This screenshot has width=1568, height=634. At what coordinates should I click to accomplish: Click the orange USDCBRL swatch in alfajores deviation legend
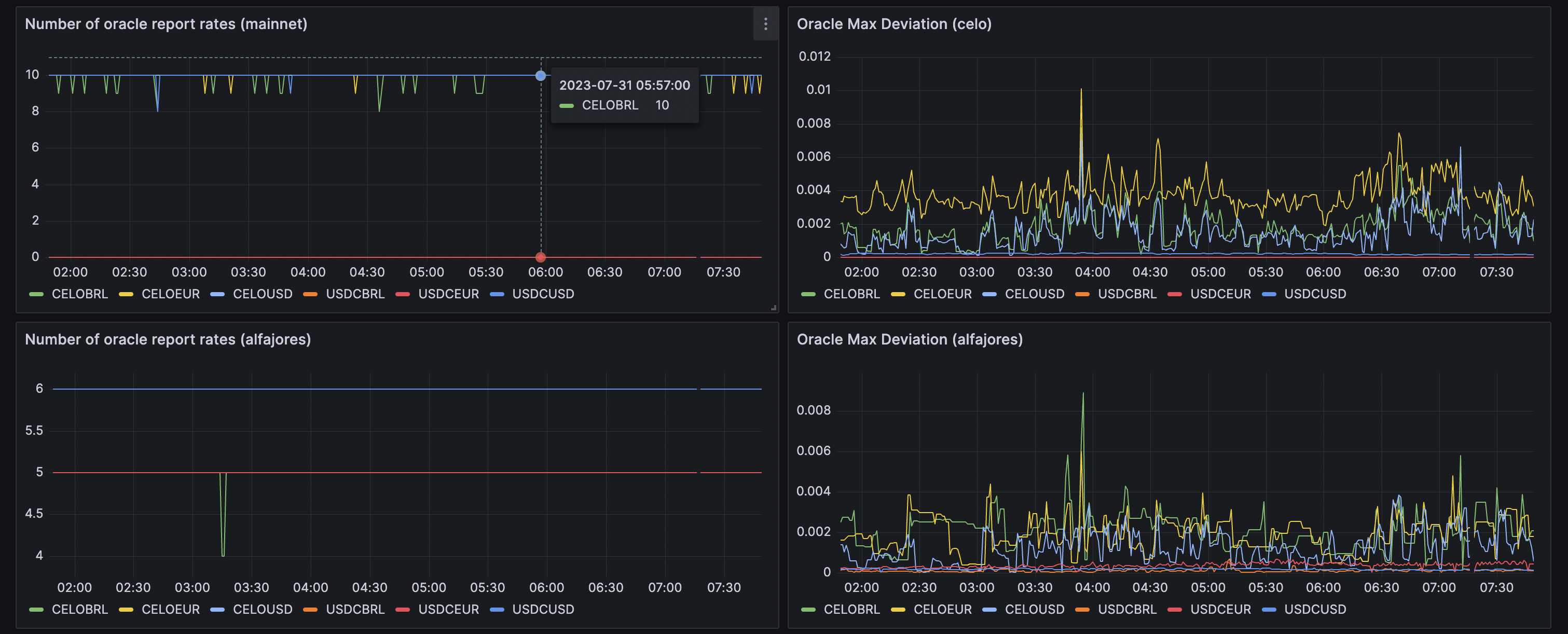(1082, 610)
